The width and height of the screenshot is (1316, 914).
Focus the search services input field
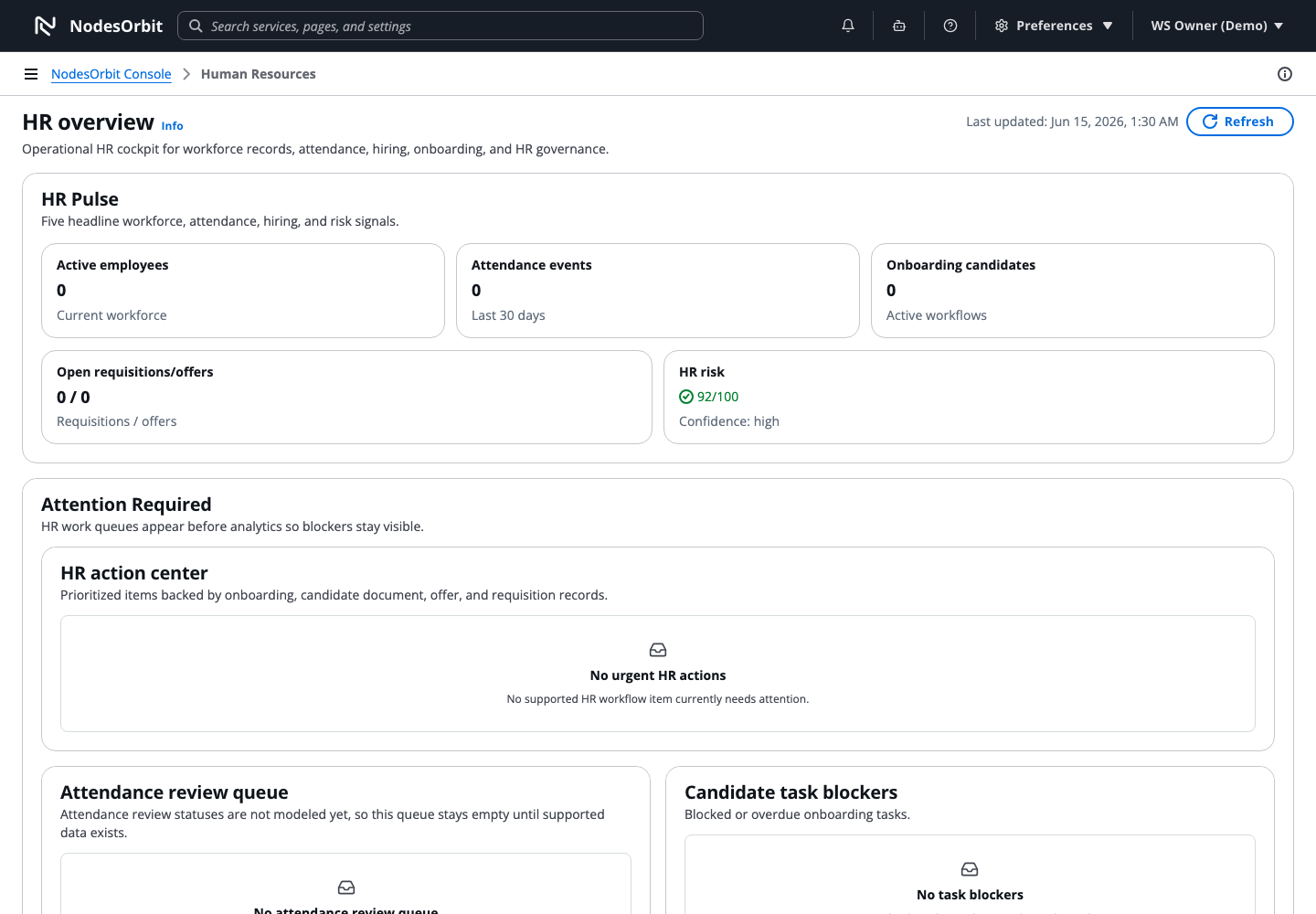(440, 26)
